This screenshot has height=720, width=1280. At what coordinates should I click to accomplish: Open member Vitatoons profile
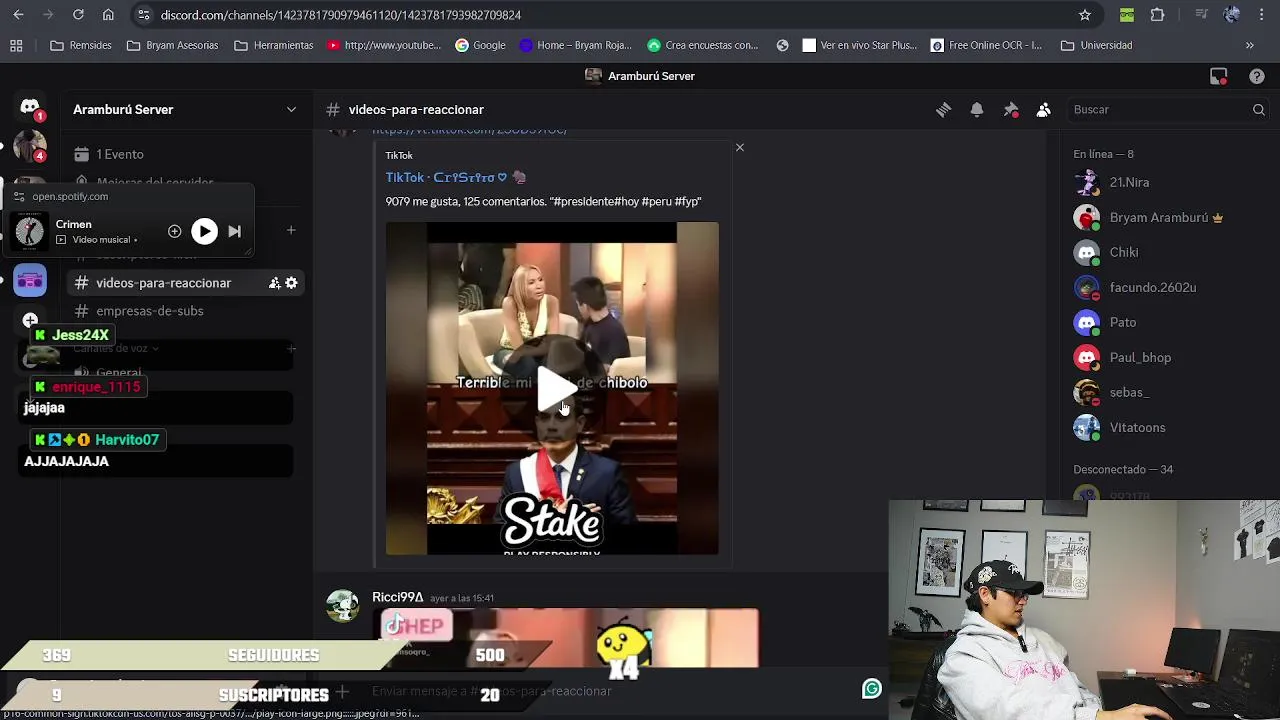tap(1137, 427)
